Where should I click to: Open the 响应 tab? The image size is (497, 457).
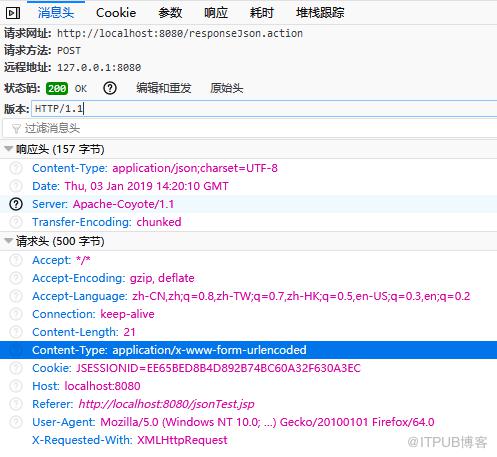(216, 13)
